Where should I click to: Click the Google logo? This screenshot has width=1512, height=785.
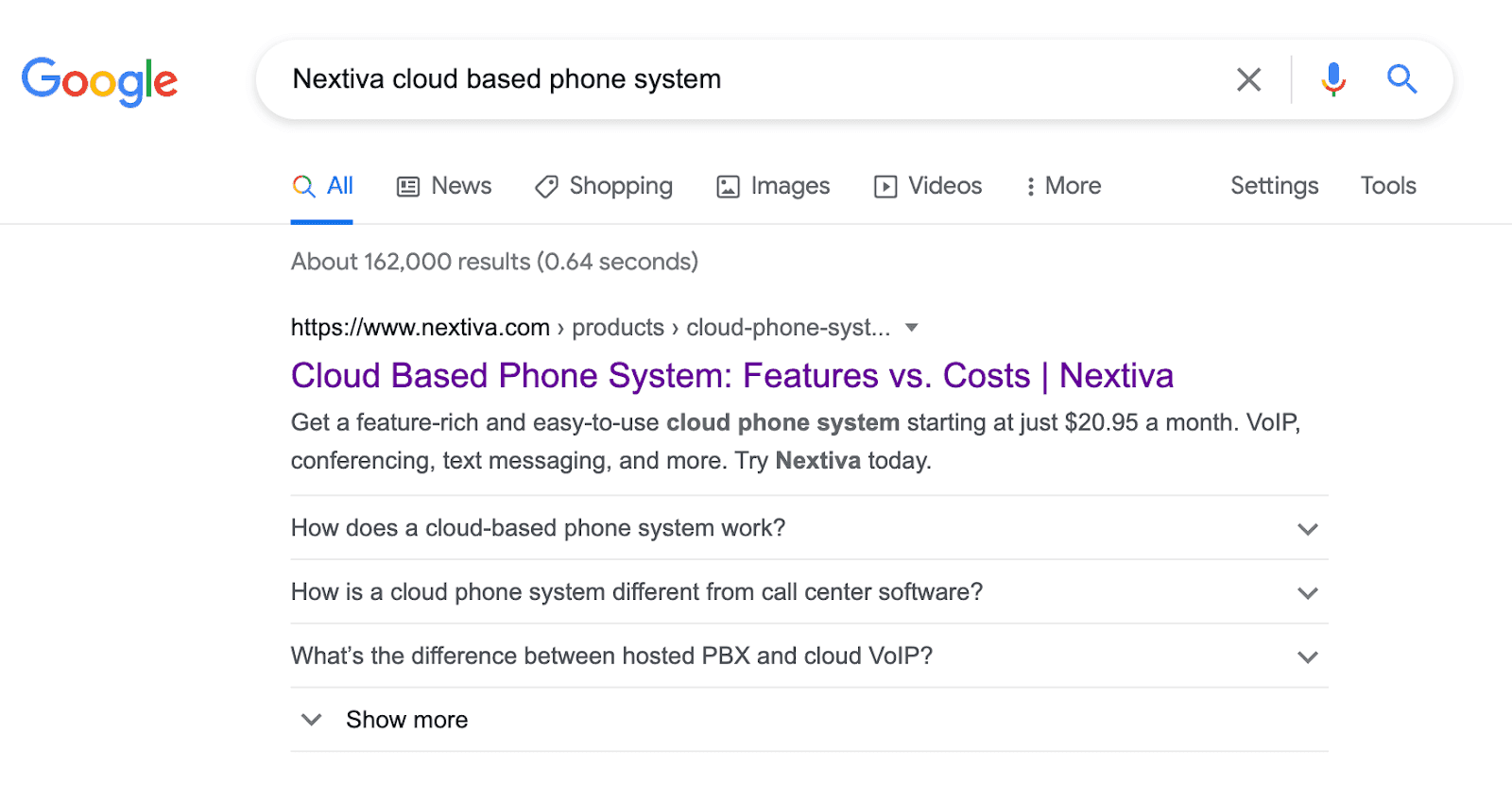(x=99, y=80)
